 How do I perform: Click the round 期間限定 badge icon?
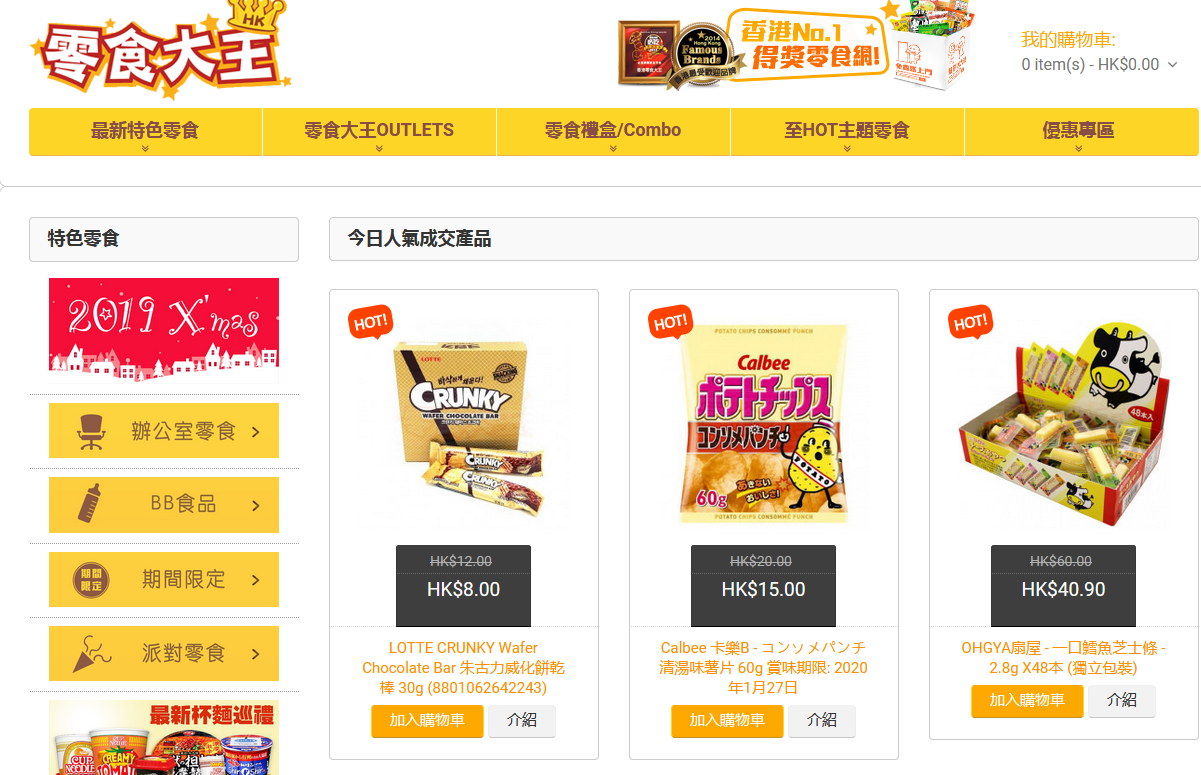pyautogui.click(x=91, y=579)
